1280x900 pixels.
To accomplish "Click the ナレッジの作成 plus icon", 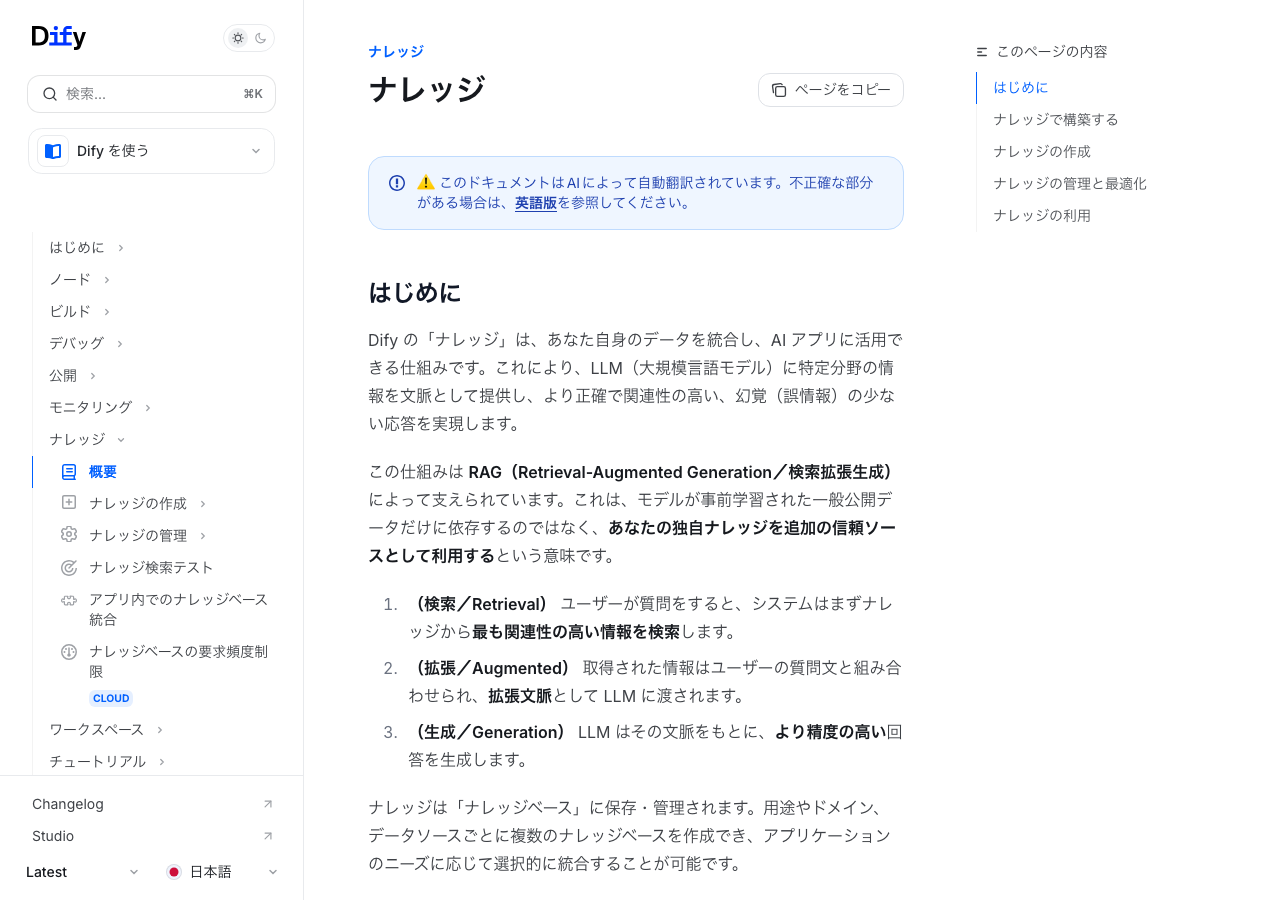I will 69,503.
